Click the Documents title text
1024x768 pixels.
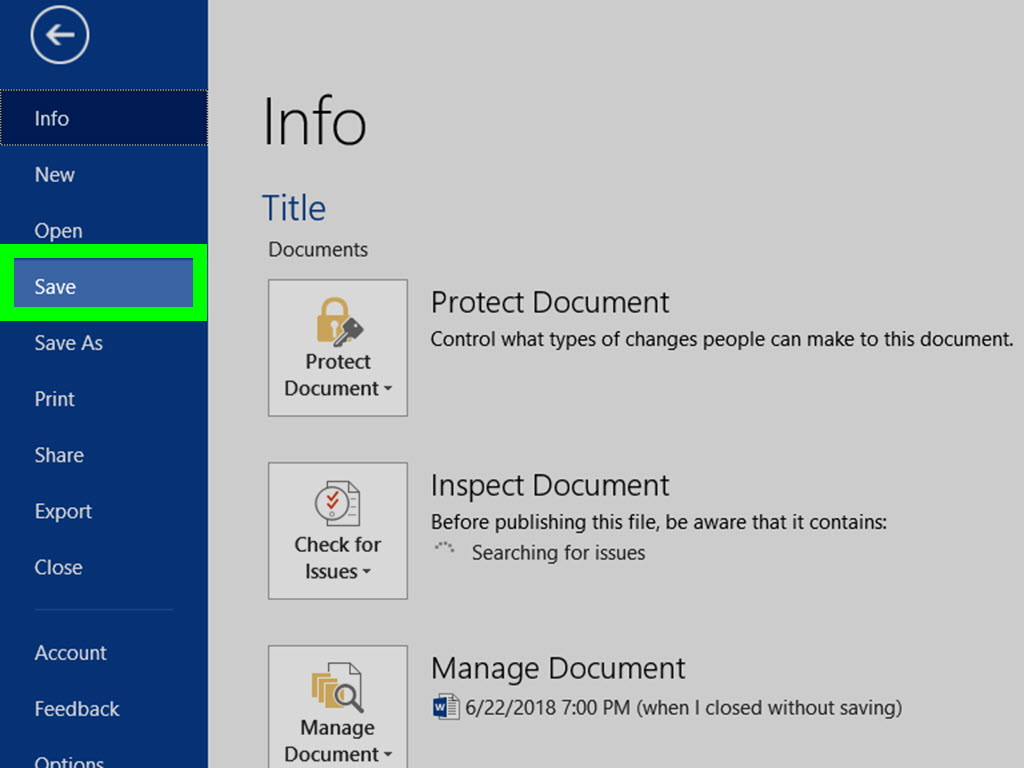318,249
